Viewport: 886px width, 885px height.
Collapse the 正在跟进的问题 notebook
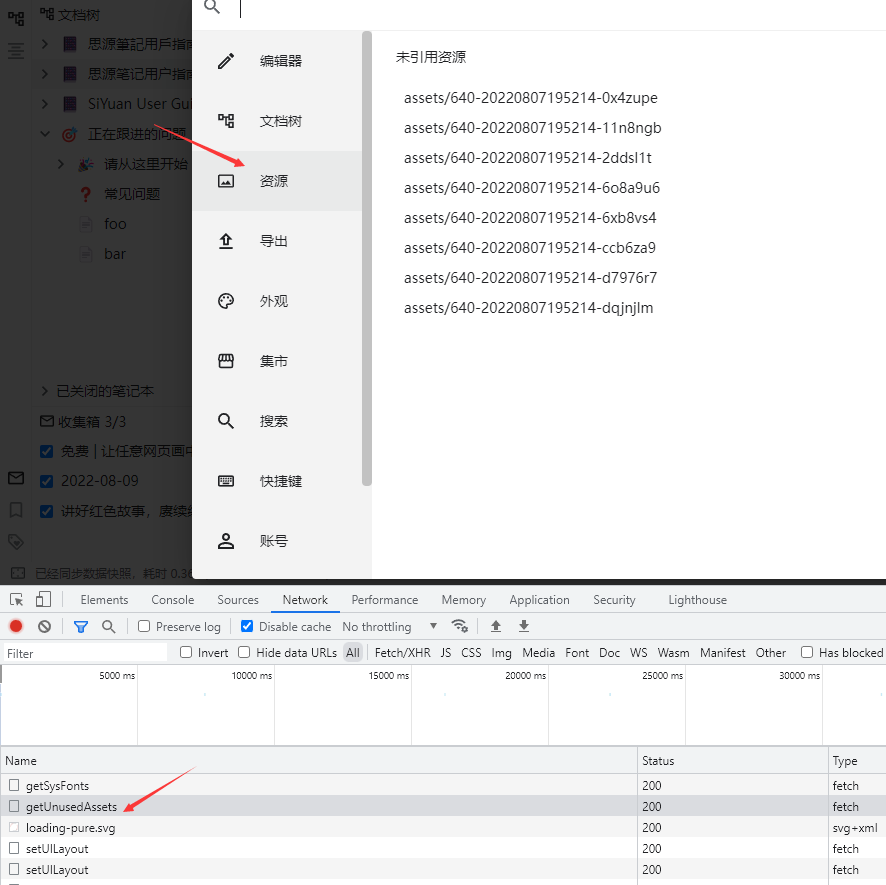(45, 134)
